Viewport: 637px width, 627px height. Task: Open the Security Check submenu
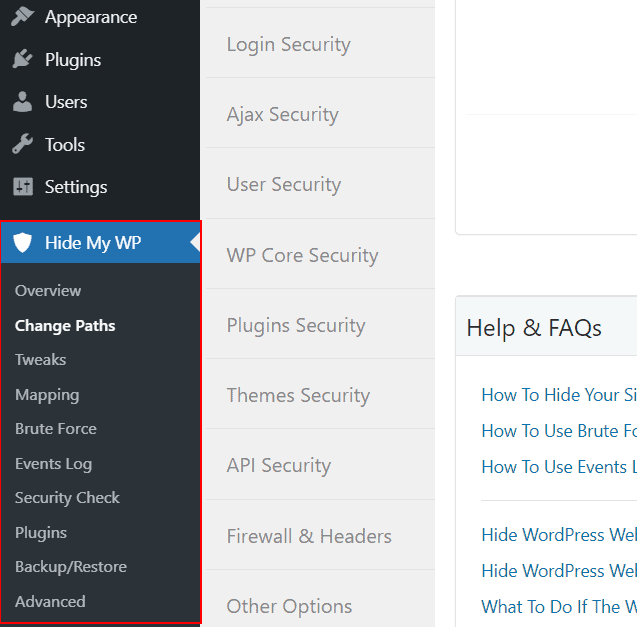click(67, 498)
